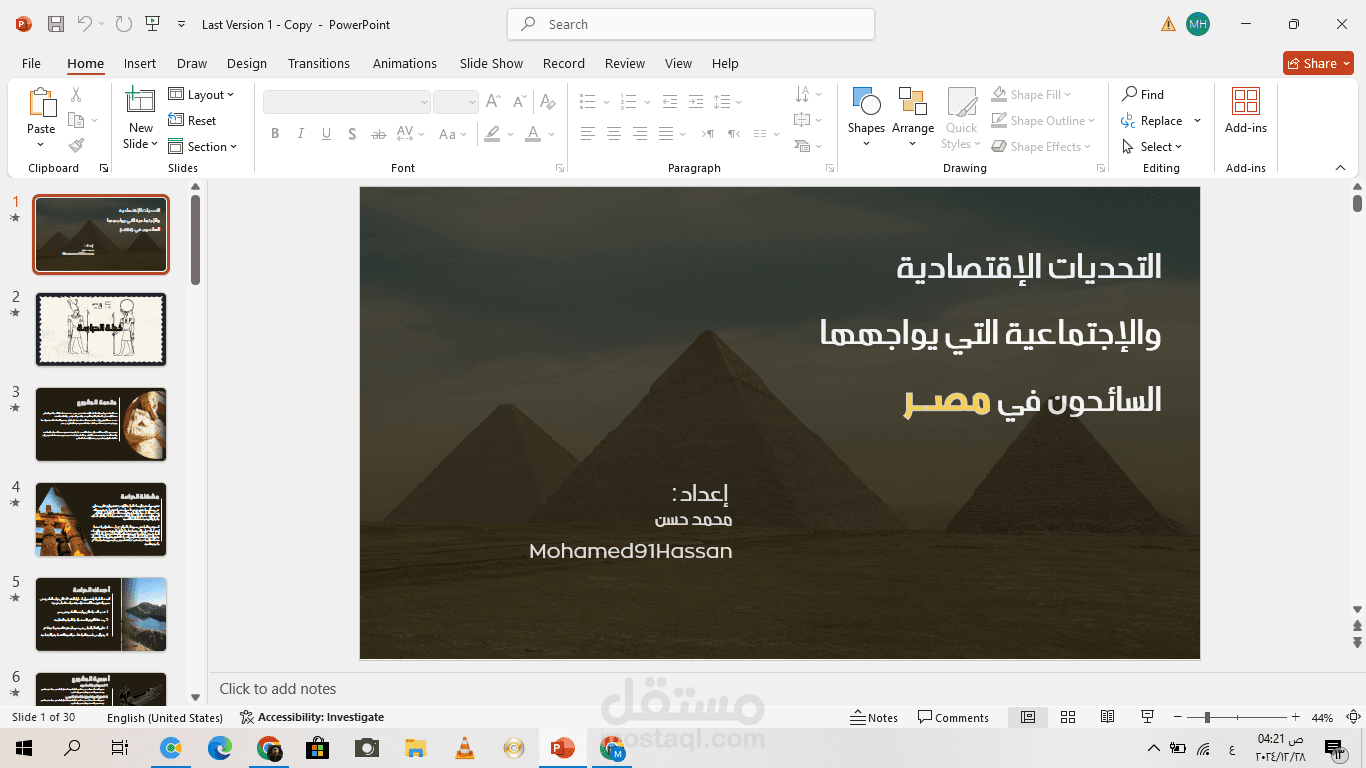Click the warning triangle icon in title bar
The height and width of the screenshot is (768, 1366).
tap(1168, 24)
